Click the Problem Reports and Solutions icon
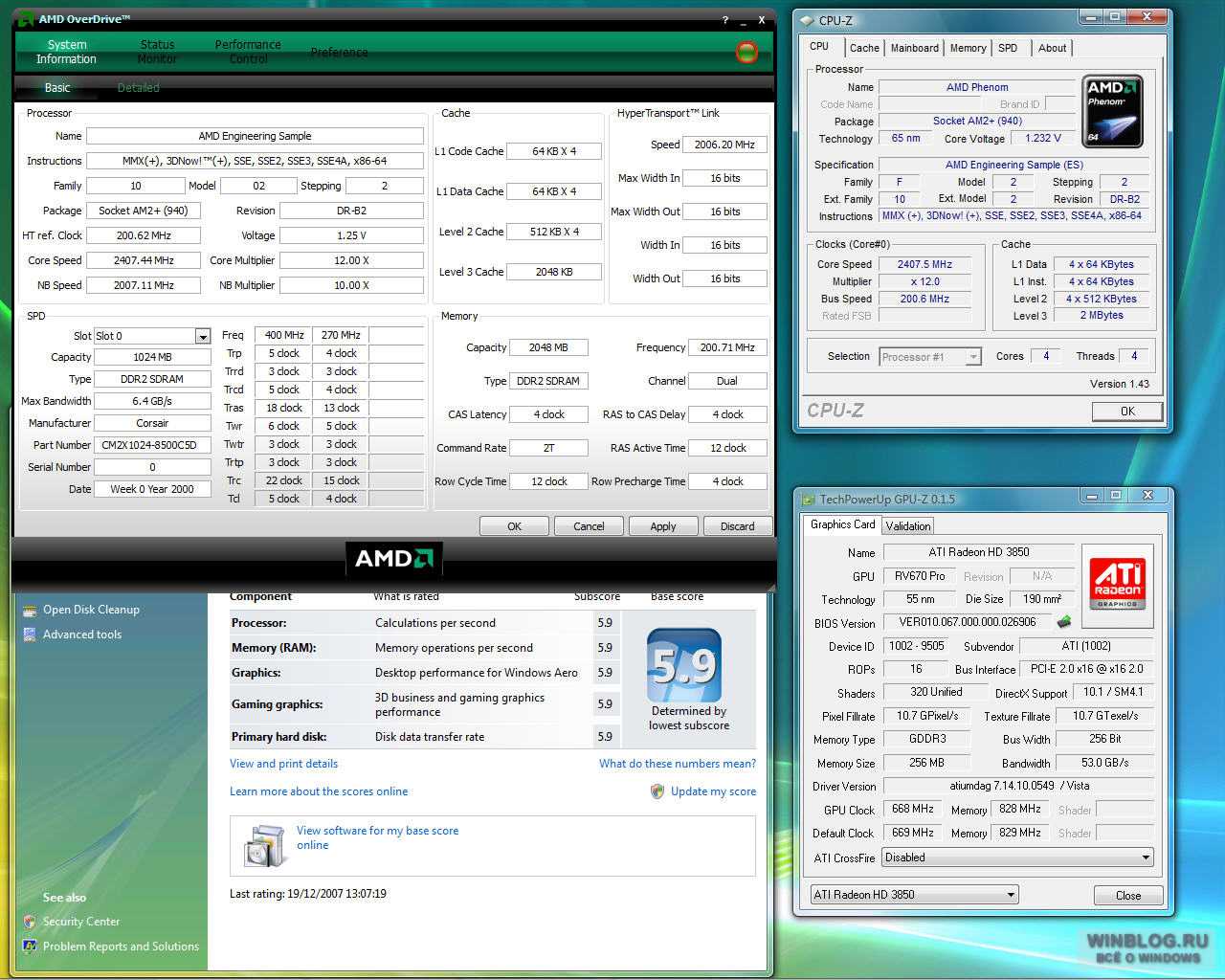Image resolution: width=1225 pixels, height=980 pixels. [29, 947]
